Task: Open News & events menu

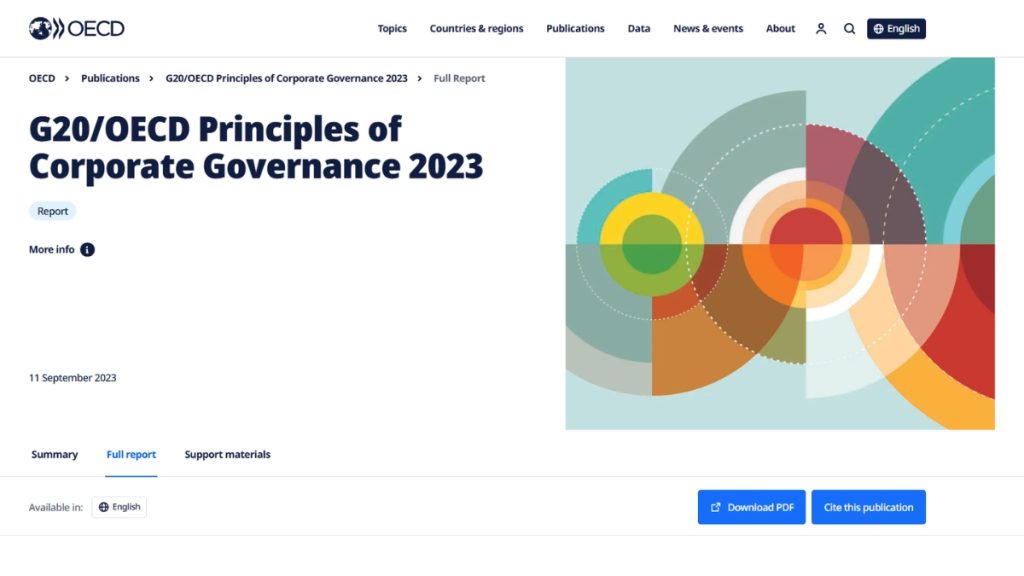Action: tap(708, 29)
